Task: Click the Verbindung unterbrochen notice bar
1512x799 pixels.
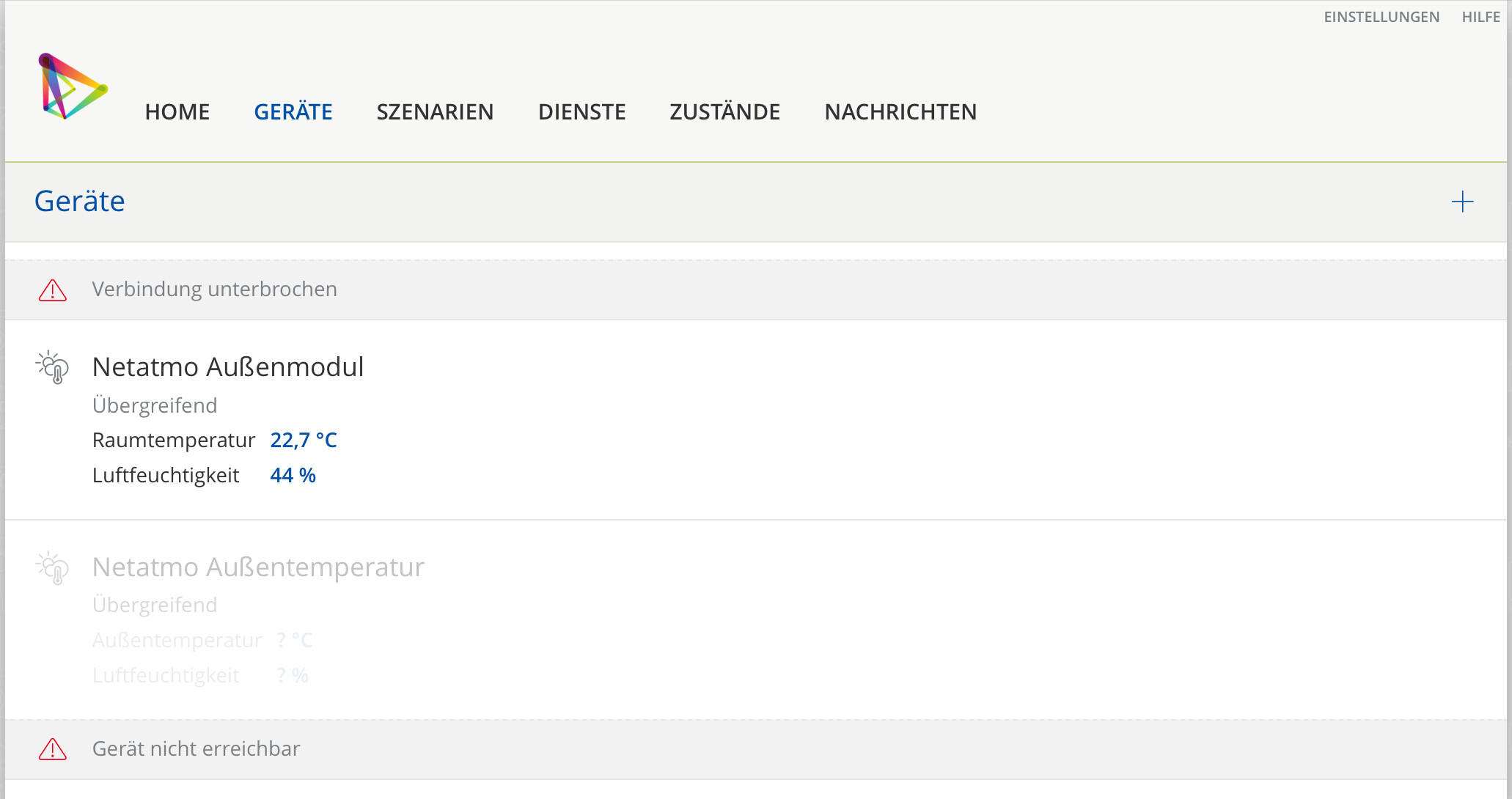Action: click(756, 290)
